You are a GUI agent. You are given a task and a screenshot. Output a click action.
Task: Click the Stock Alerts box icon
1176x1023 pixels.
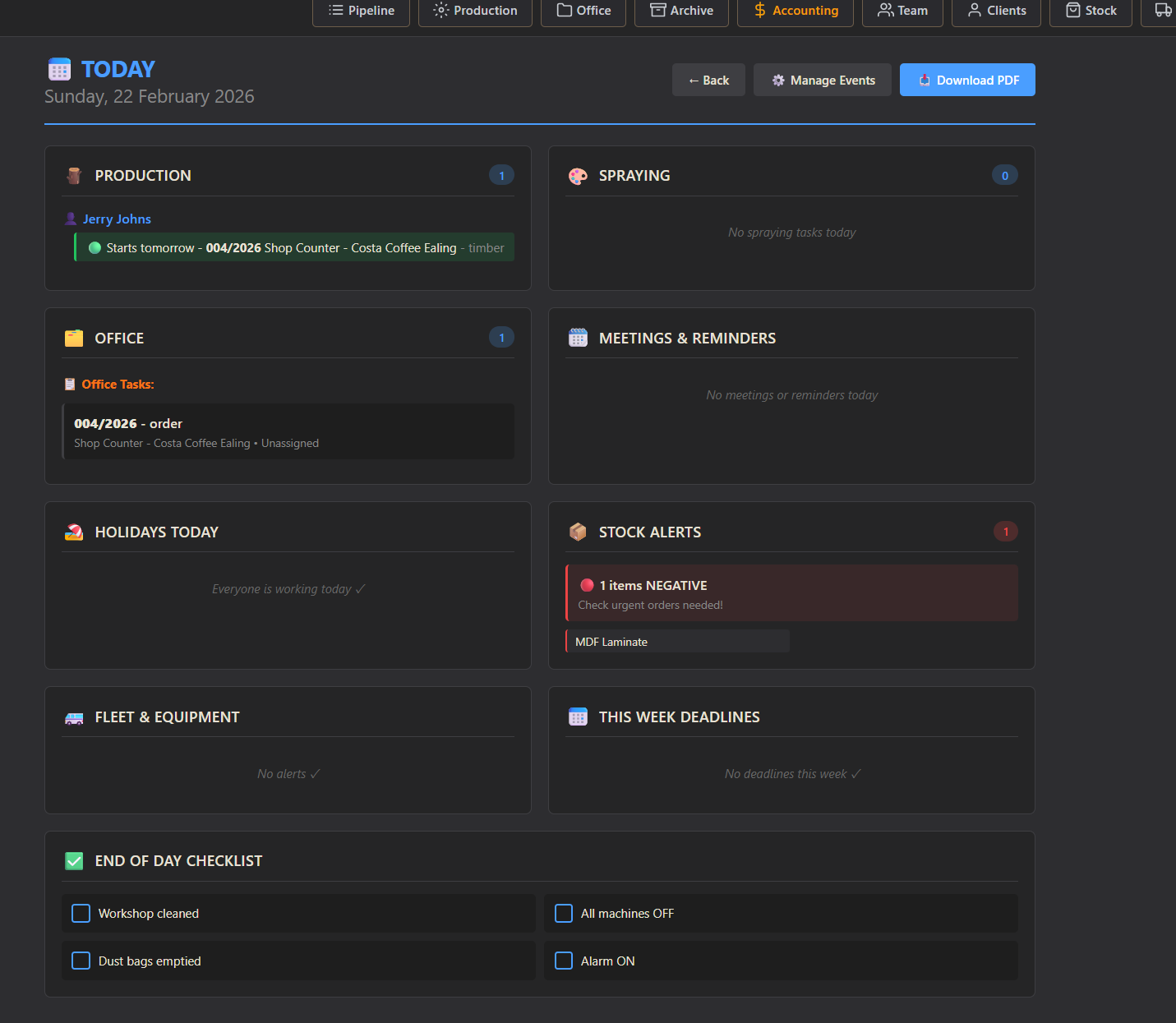click(x=578, y=532)
